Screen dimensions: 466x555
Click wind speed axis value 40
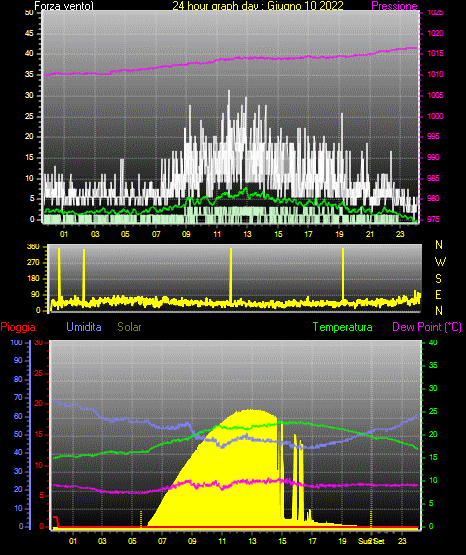click(x=29, y=53)
